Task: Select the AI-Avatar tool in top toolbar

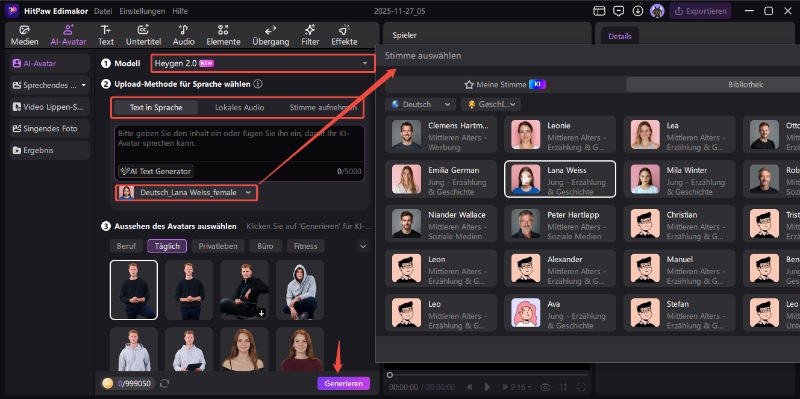Action: [68, 35]
